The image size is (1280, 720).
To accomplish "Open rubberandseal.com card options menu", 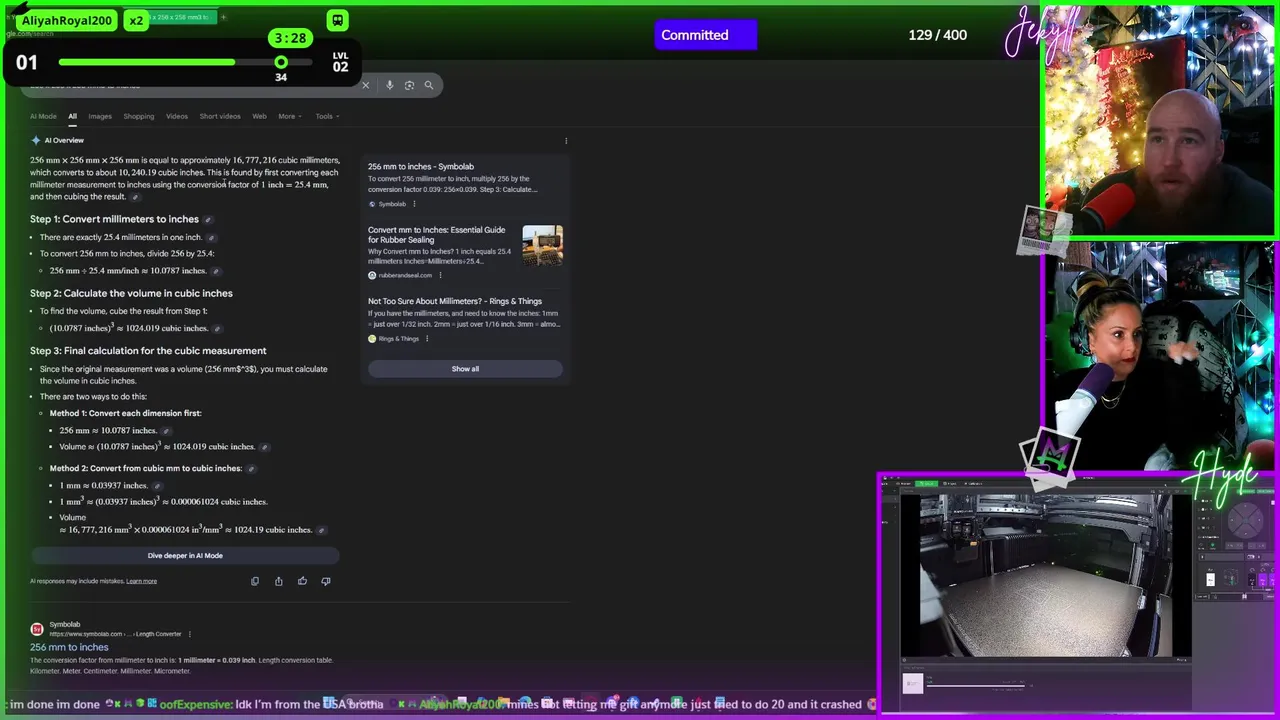I will [x=440, y=275].
